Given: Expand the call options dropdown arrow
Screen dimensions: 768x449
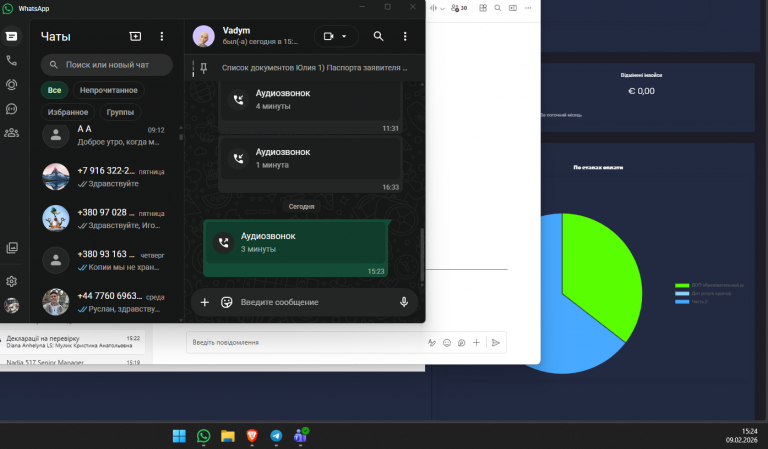Looking at the screenshot, I should 344,36.
